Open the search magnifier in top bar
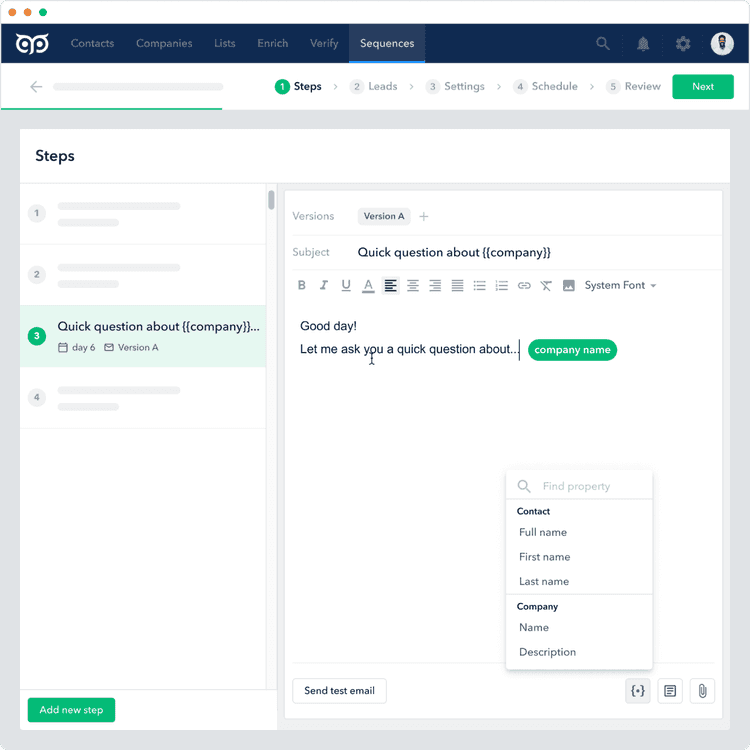 [603, 44]
